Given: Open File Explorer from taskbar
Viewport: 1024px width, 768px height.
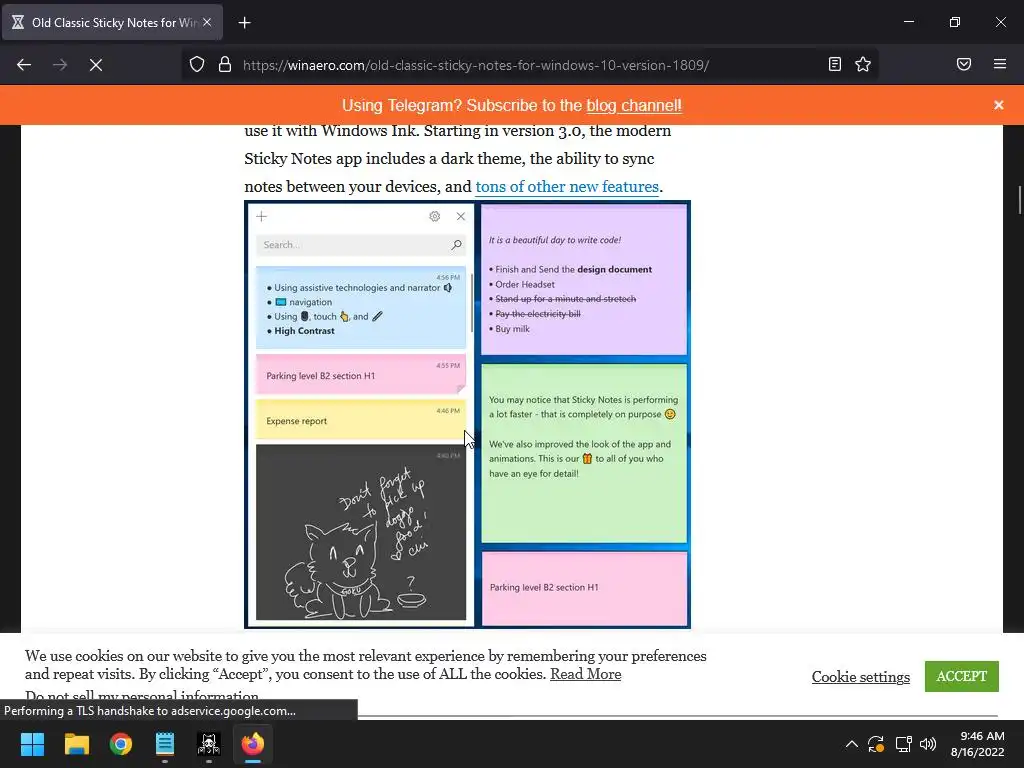Looking at the screenshot, I should pyautogui.click(x=76, y=744).
